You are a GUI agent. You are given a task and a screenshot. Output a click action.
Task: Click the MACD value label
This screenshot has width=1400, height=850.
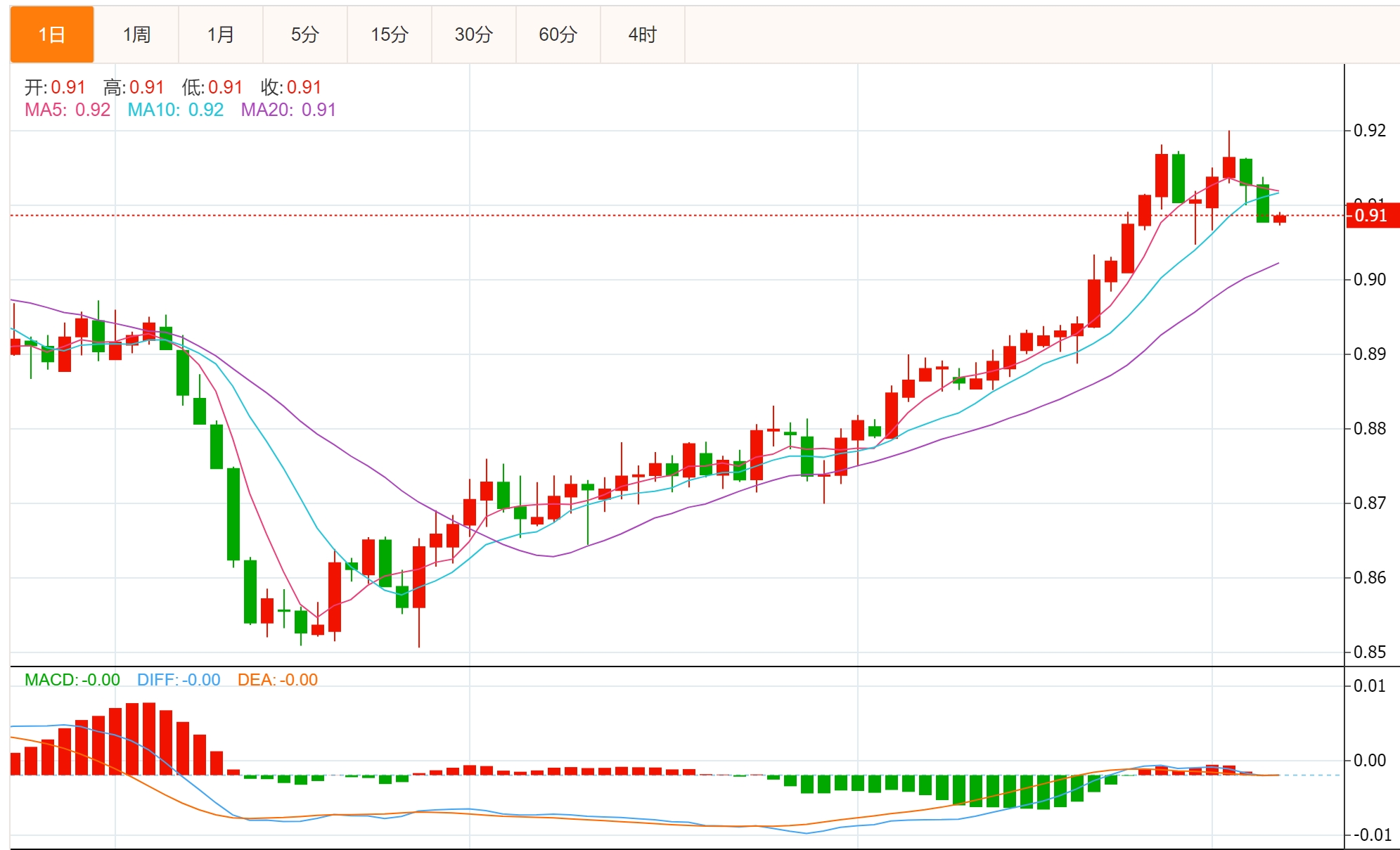tap(72, 680)
